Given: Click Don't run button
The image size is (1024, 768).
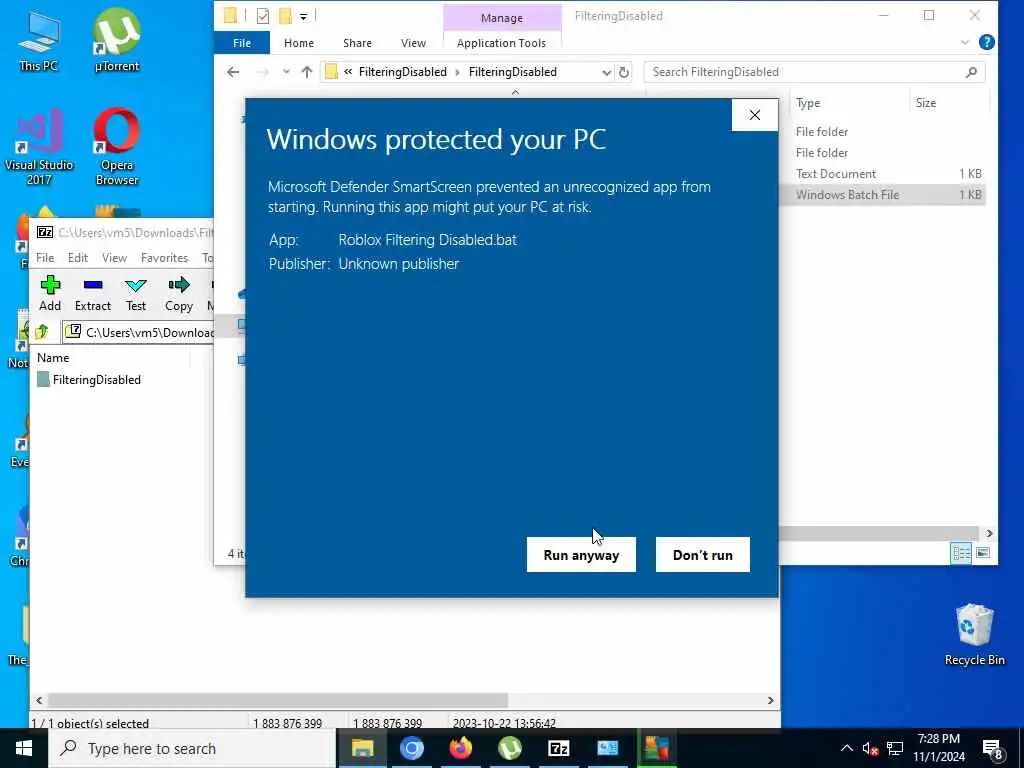Looking at the screenshot, I should coord(703,554).
